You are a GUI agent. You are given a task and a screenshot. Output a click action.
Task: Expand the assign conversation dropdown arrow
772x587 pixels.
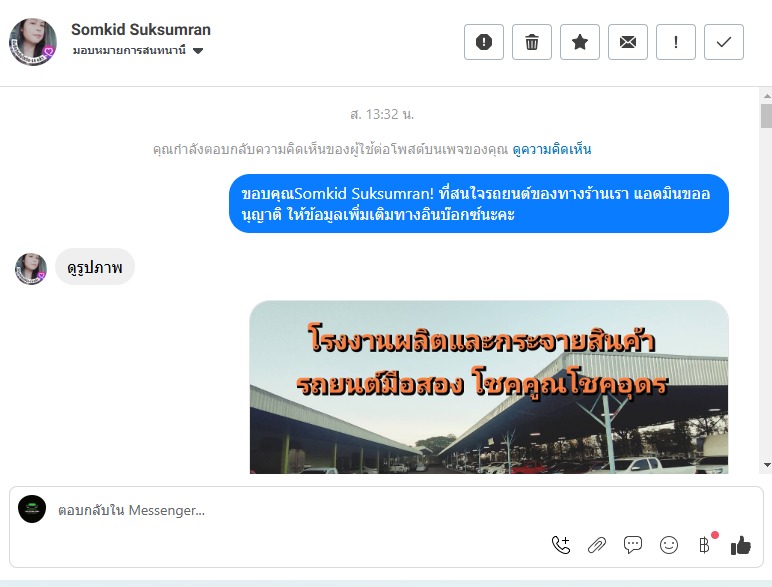(x=198, y=51)
